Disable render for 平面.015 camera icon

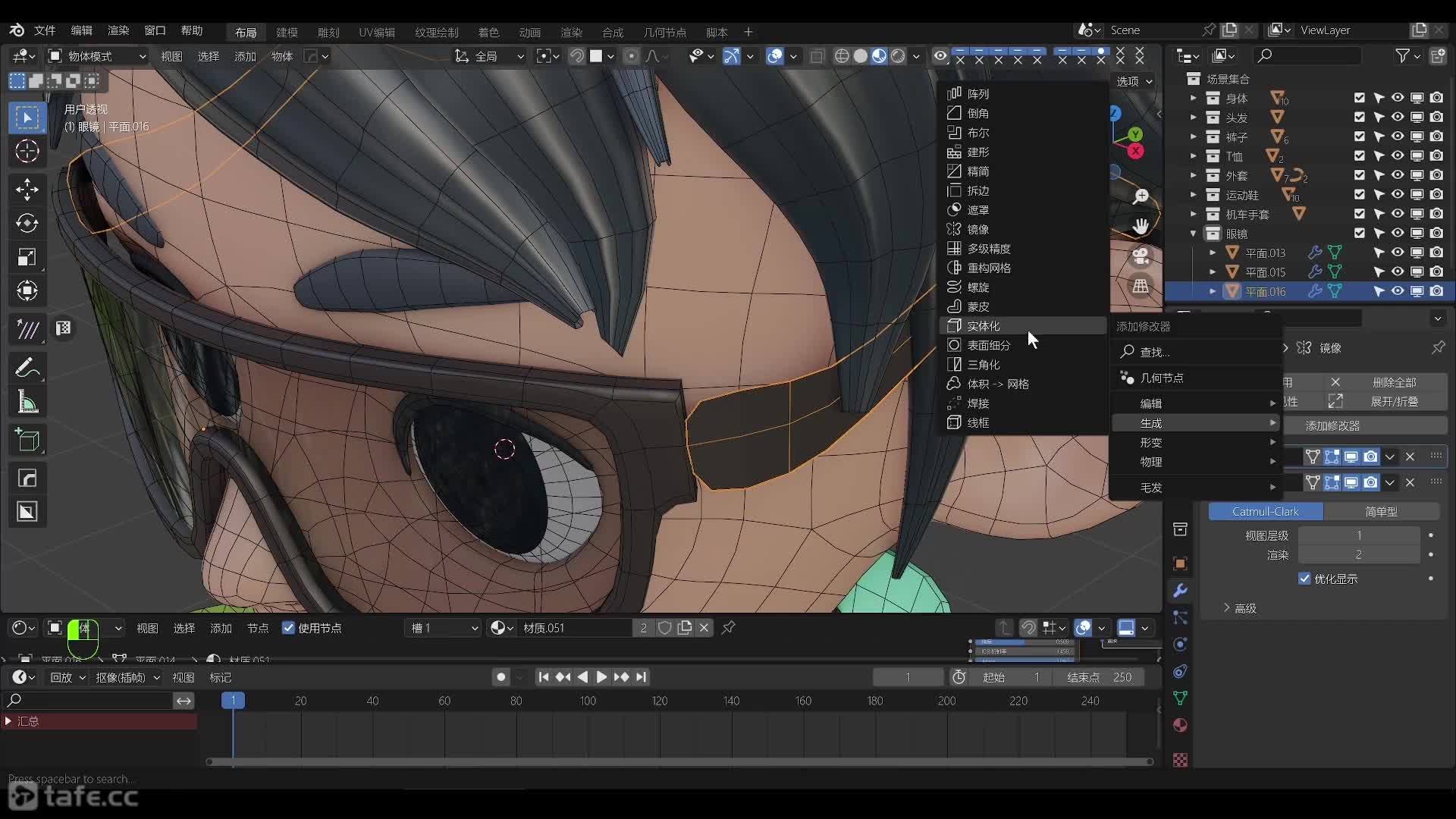coord(1436,271)
